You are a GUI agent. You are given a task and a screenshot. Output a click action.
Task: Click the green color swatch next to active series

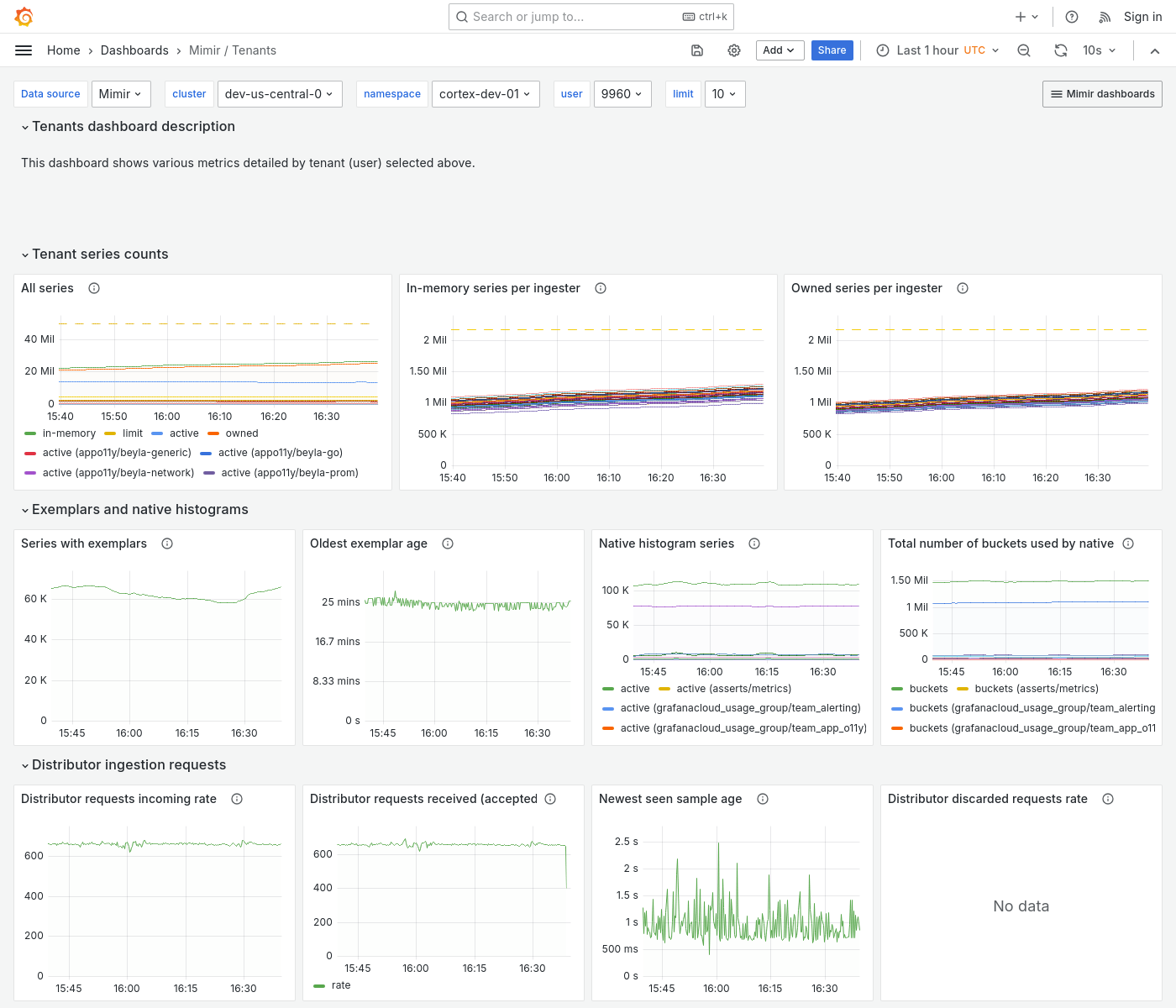pos(609,689)
